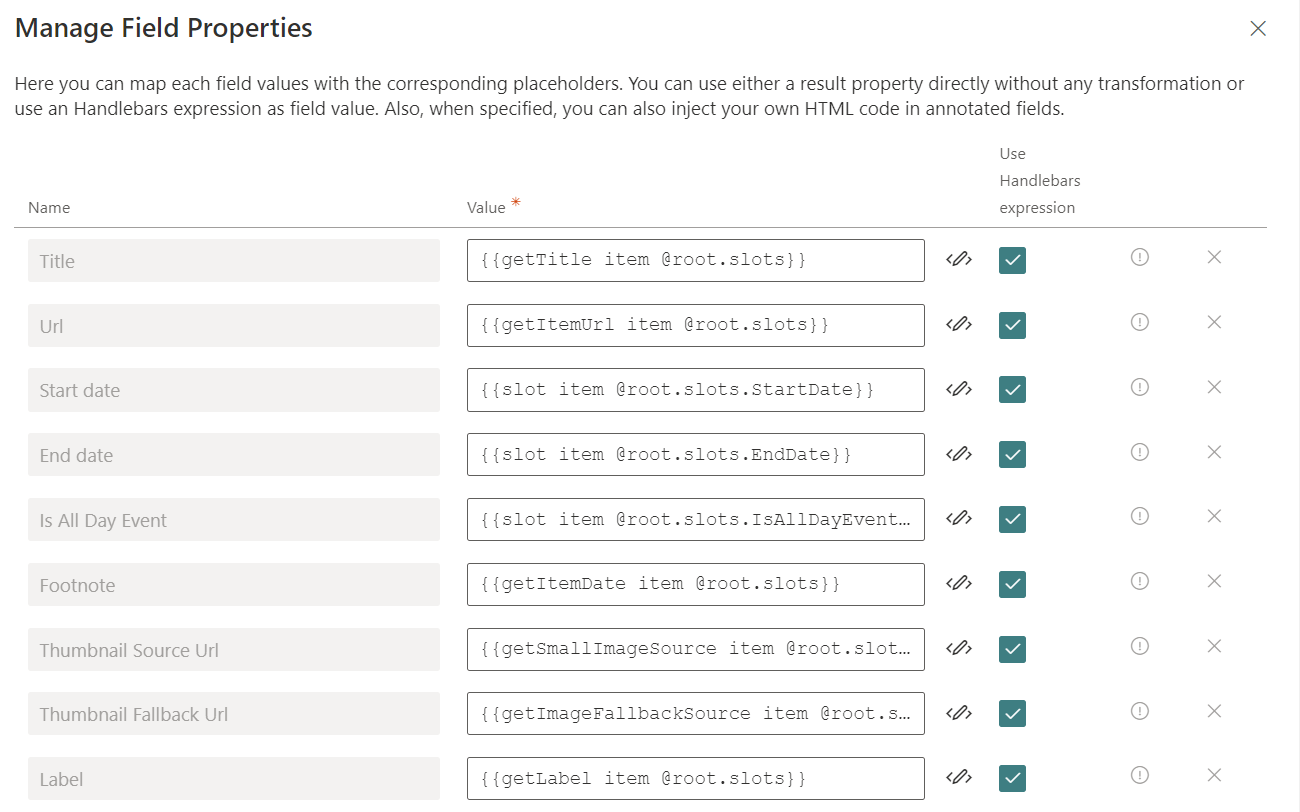Open code editor for Start date value
Screen dimensions: 1300x812
[959, 389]
